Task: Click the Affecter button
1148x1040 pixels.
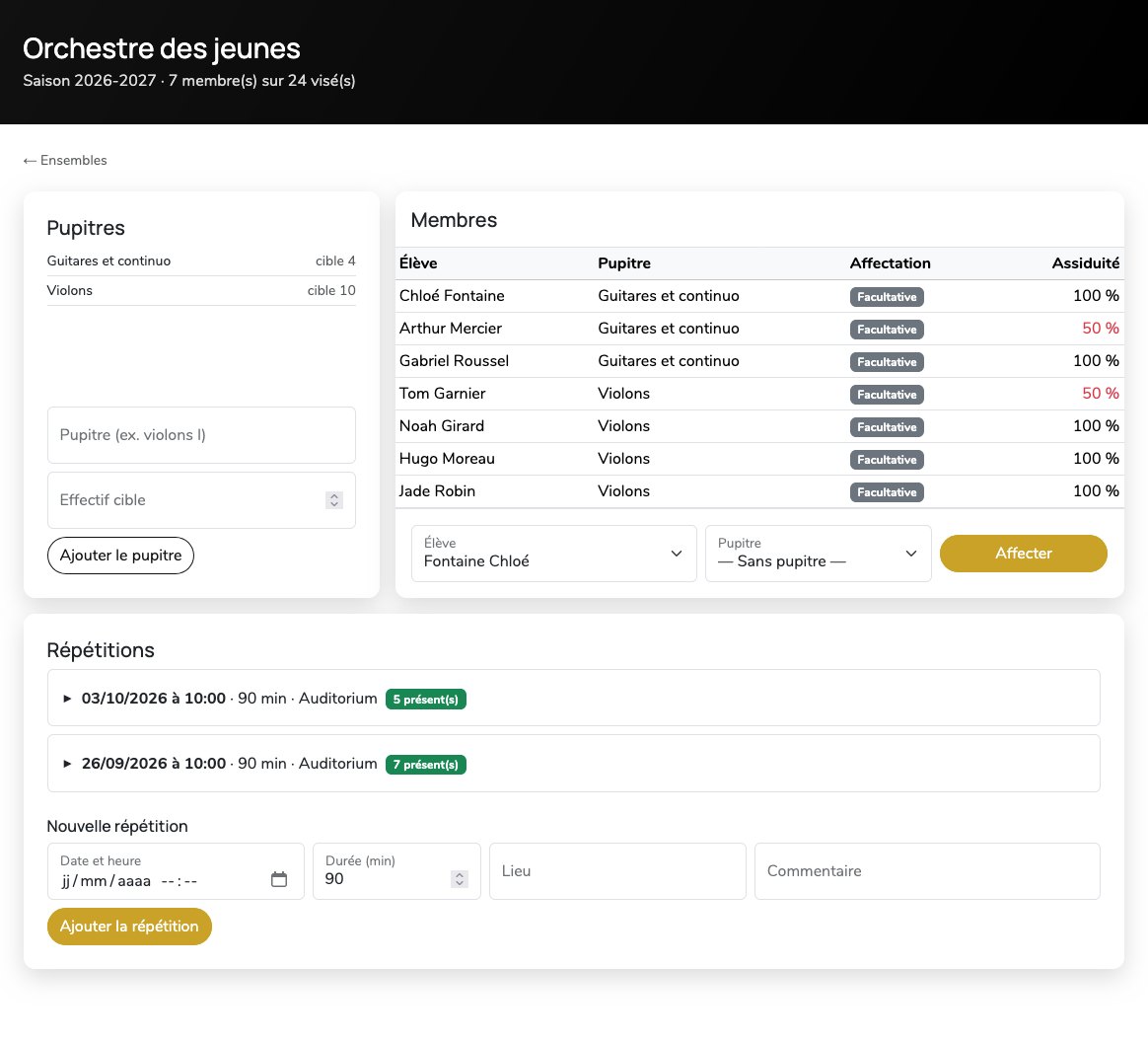Action: 1023,554
